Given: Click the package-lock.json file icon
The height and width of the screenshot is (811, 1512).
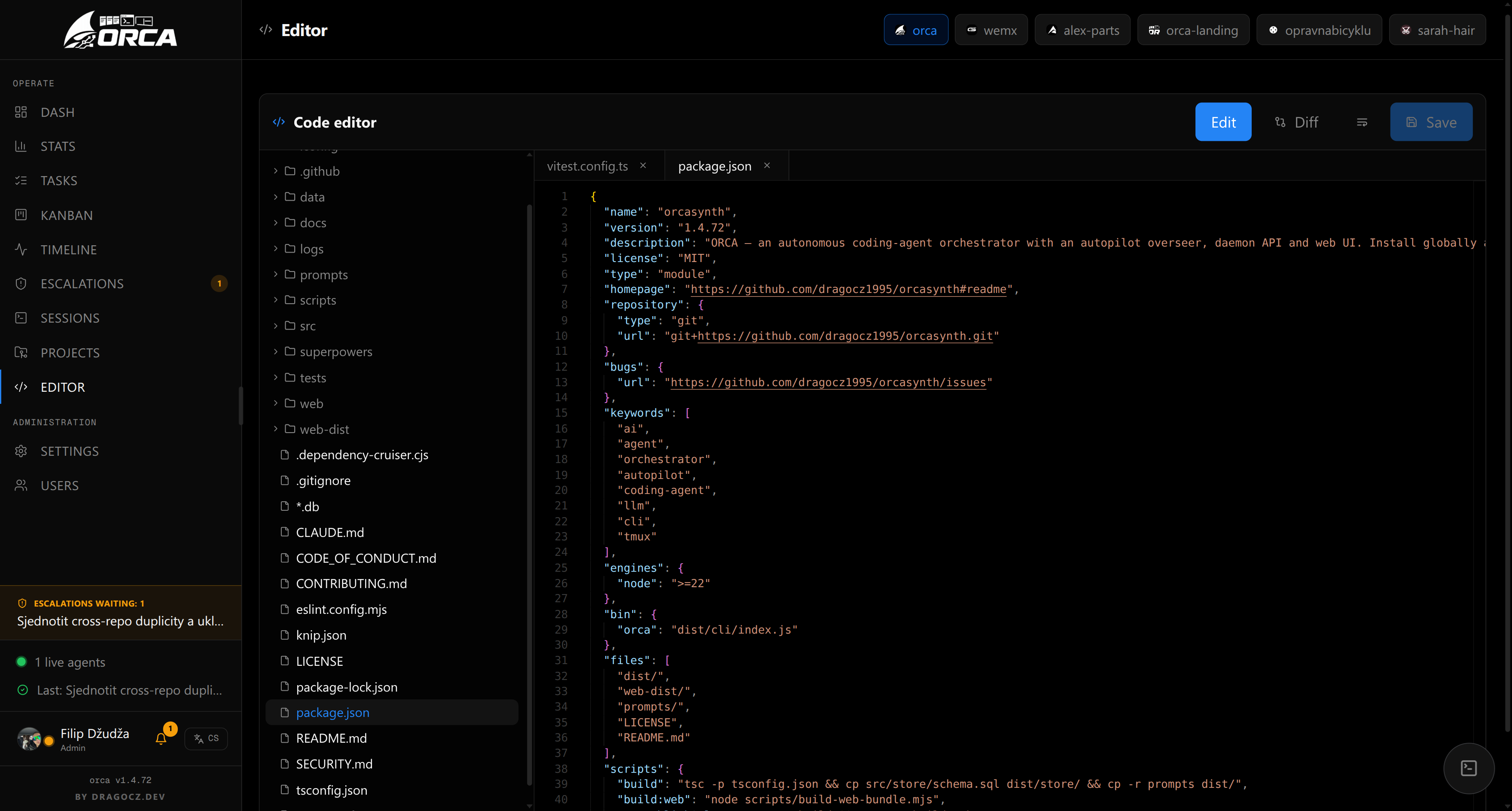Looking at the screenshot, I should coord(285,687).
